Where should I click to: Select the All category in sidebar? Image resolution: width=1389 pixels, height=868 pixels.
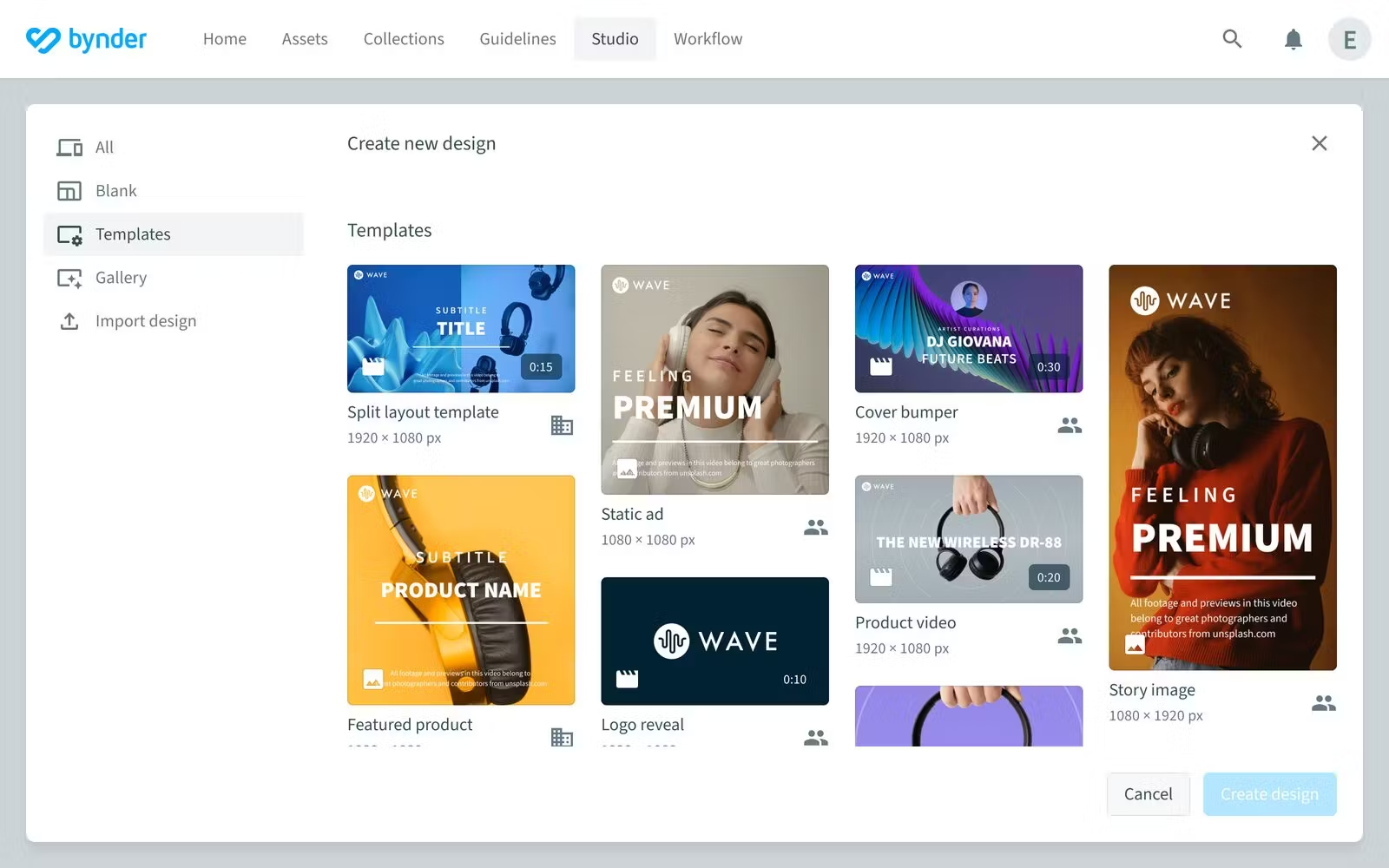104,148
